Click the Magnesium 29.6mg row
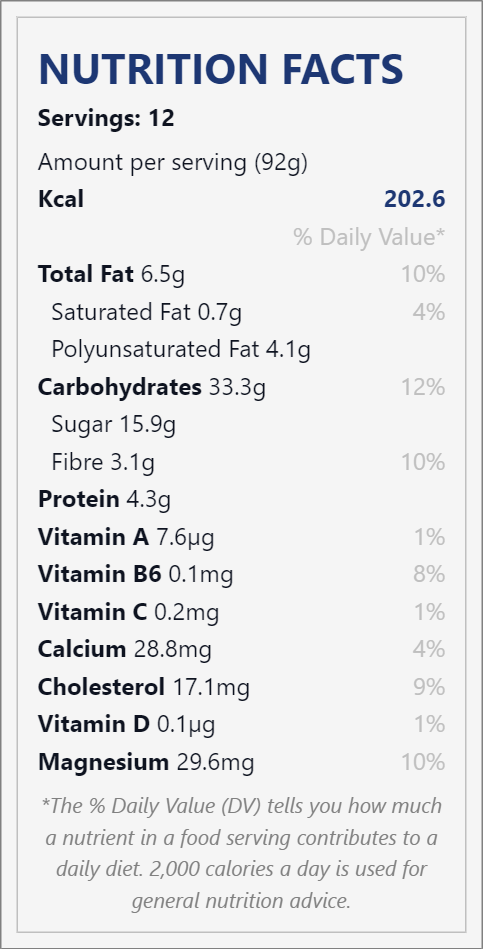483x949 pixels. click(242, 762)
